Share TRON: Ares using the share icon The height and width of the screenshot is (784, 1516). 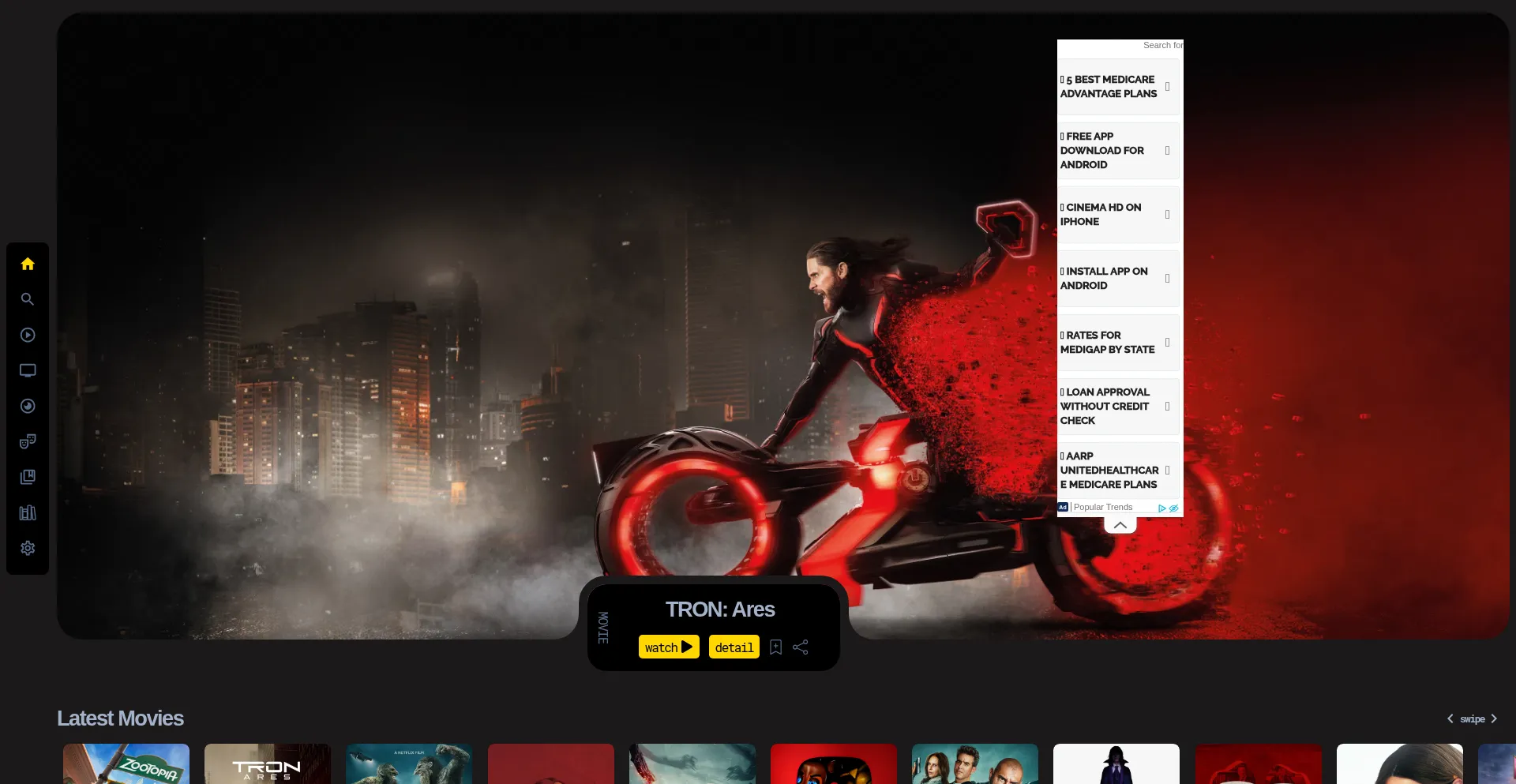[801, 647]
